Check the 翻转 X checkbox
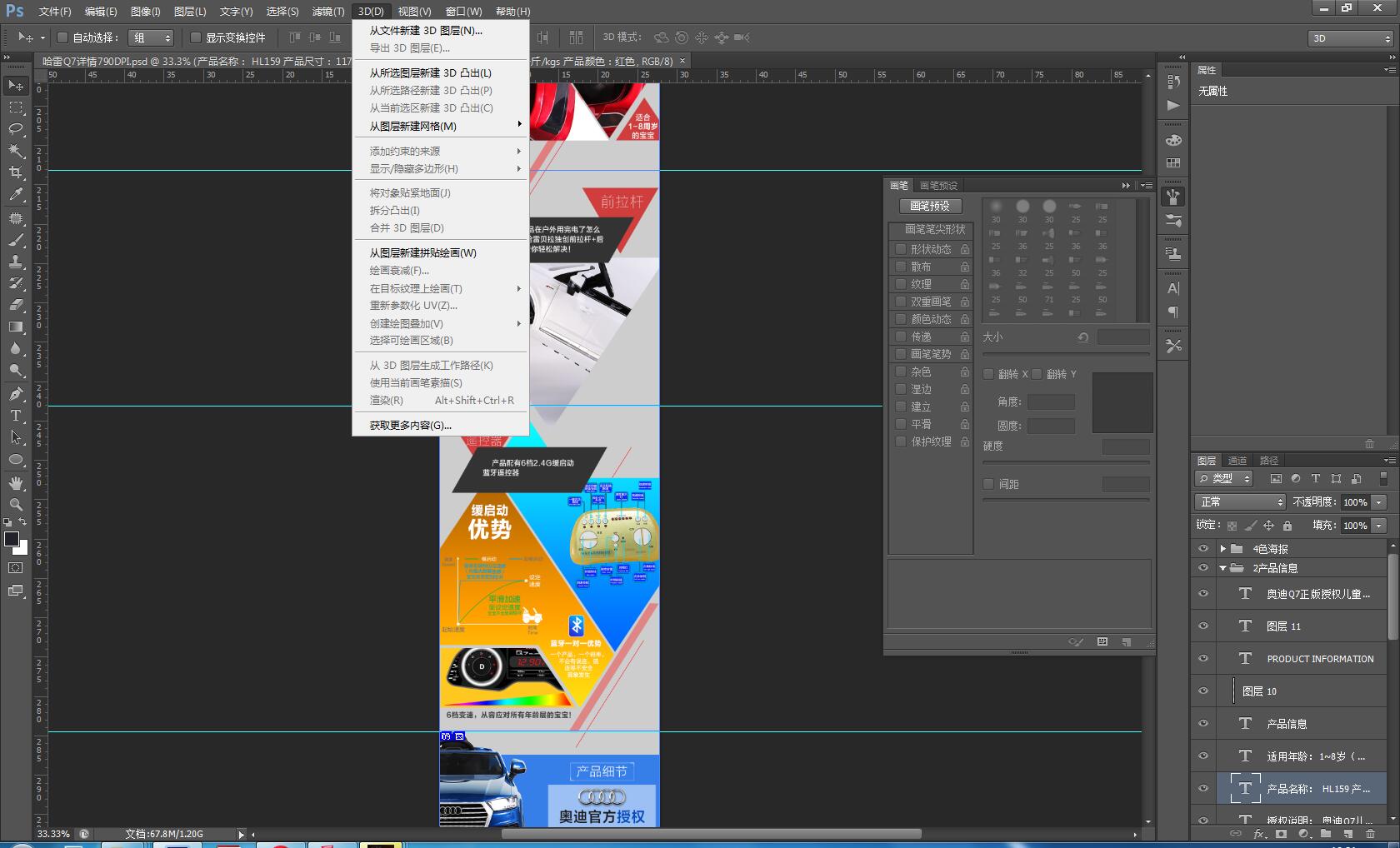 pos(988,374)
